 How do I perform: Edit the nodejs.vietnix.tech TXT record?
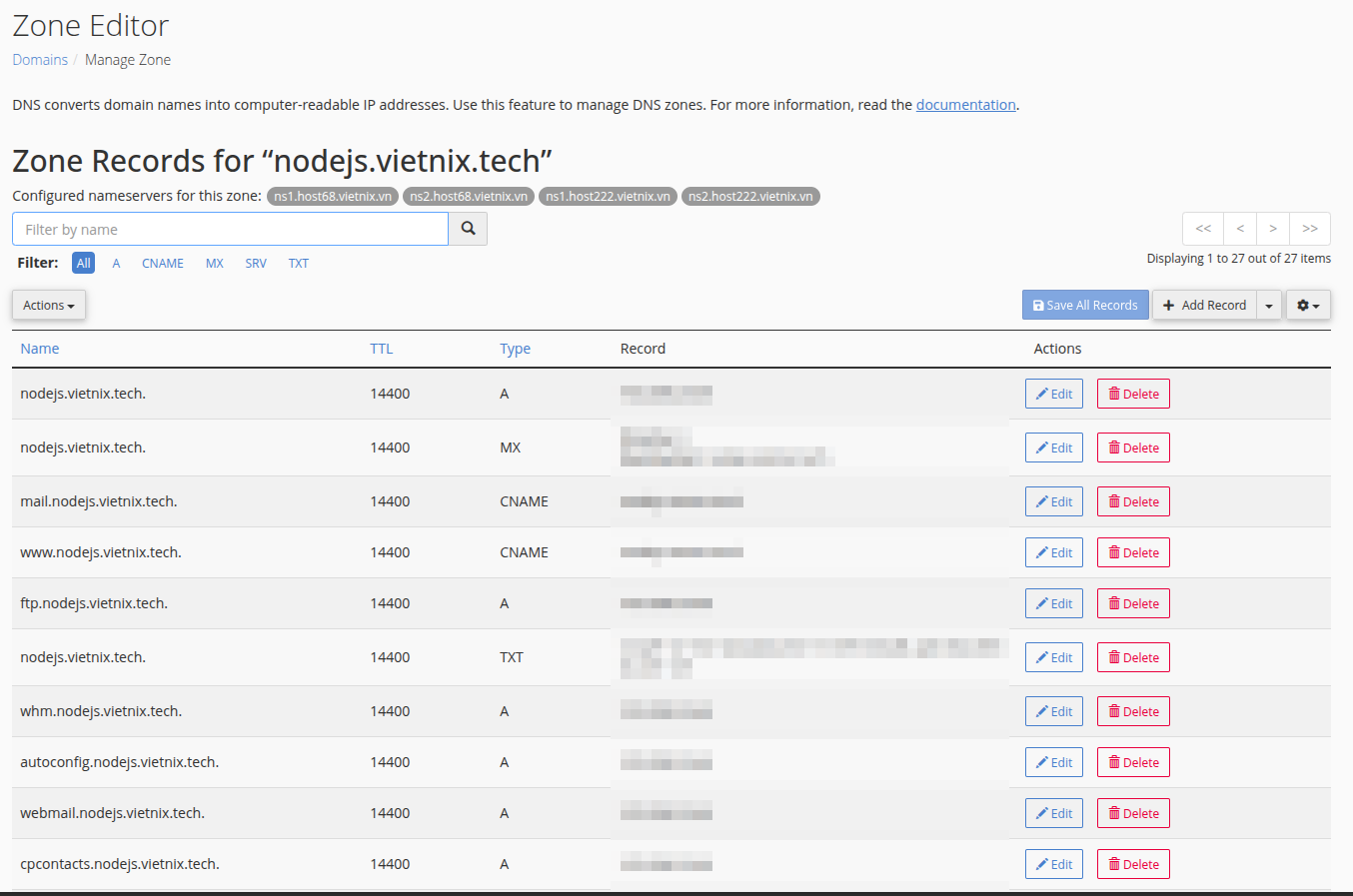click(x=1053, y=657)
